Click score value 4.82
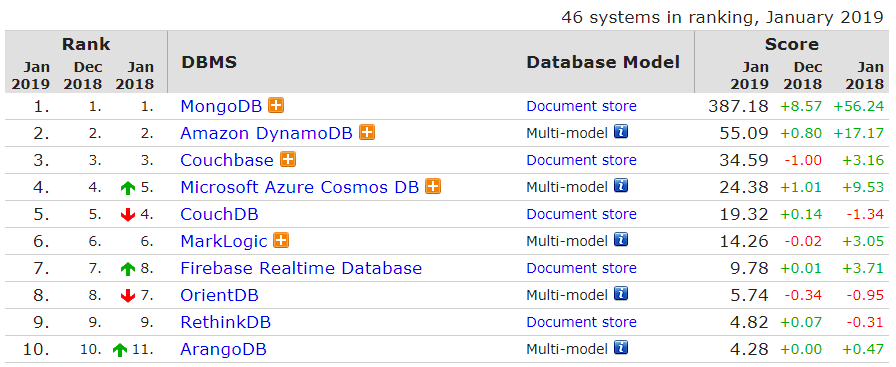 [749, 322]
